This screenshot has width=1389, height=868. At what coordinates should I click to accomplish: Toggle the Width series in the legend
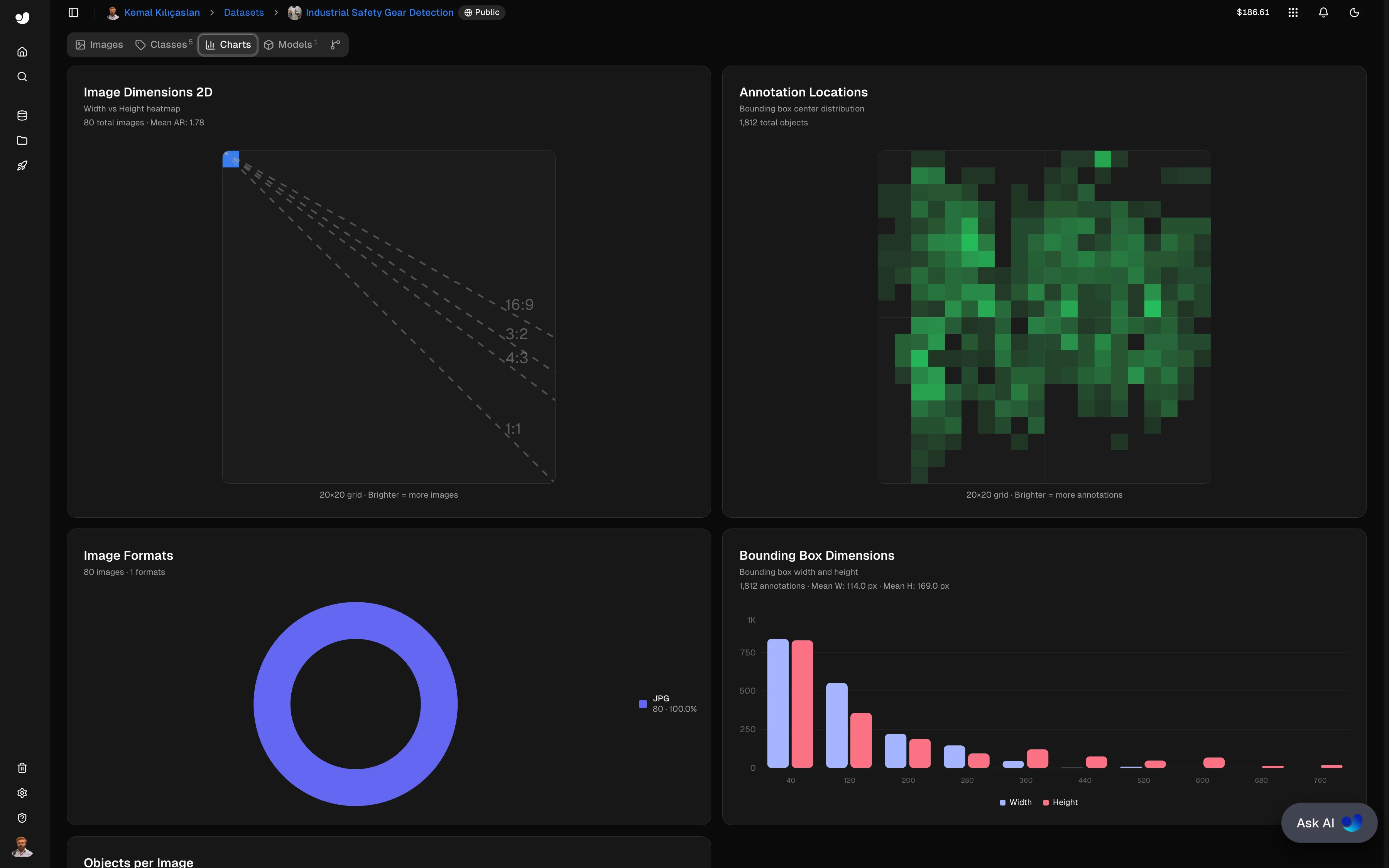(x=1016, y=802)
